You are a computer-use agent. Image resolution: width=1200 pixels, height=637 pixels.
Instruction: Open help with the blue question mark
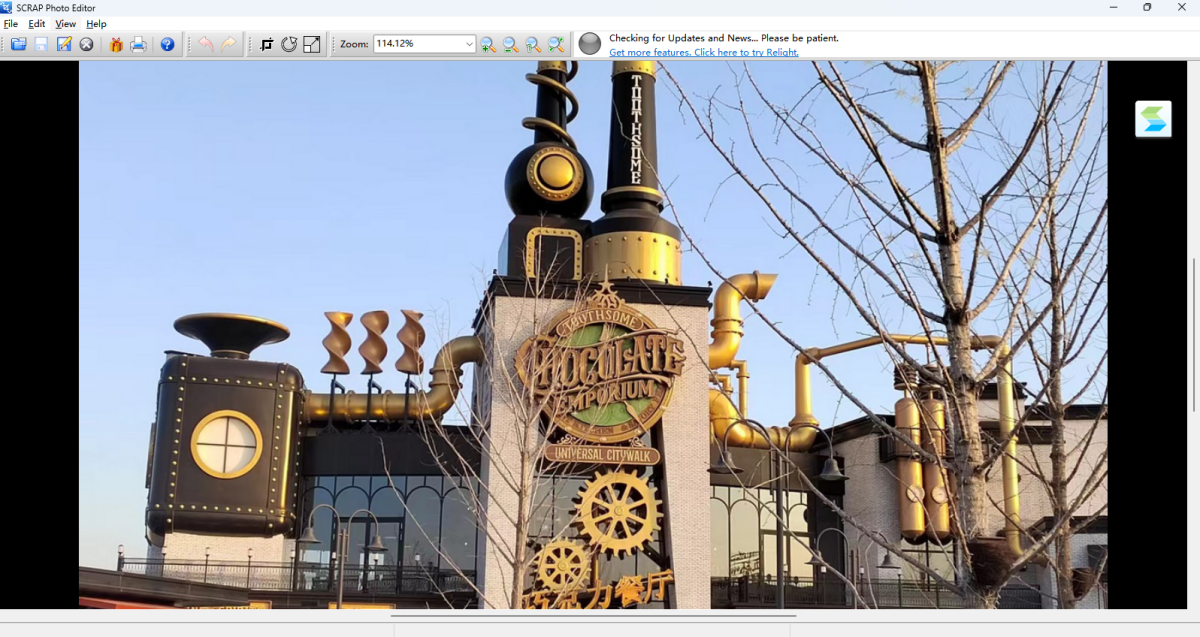point(167,44)
